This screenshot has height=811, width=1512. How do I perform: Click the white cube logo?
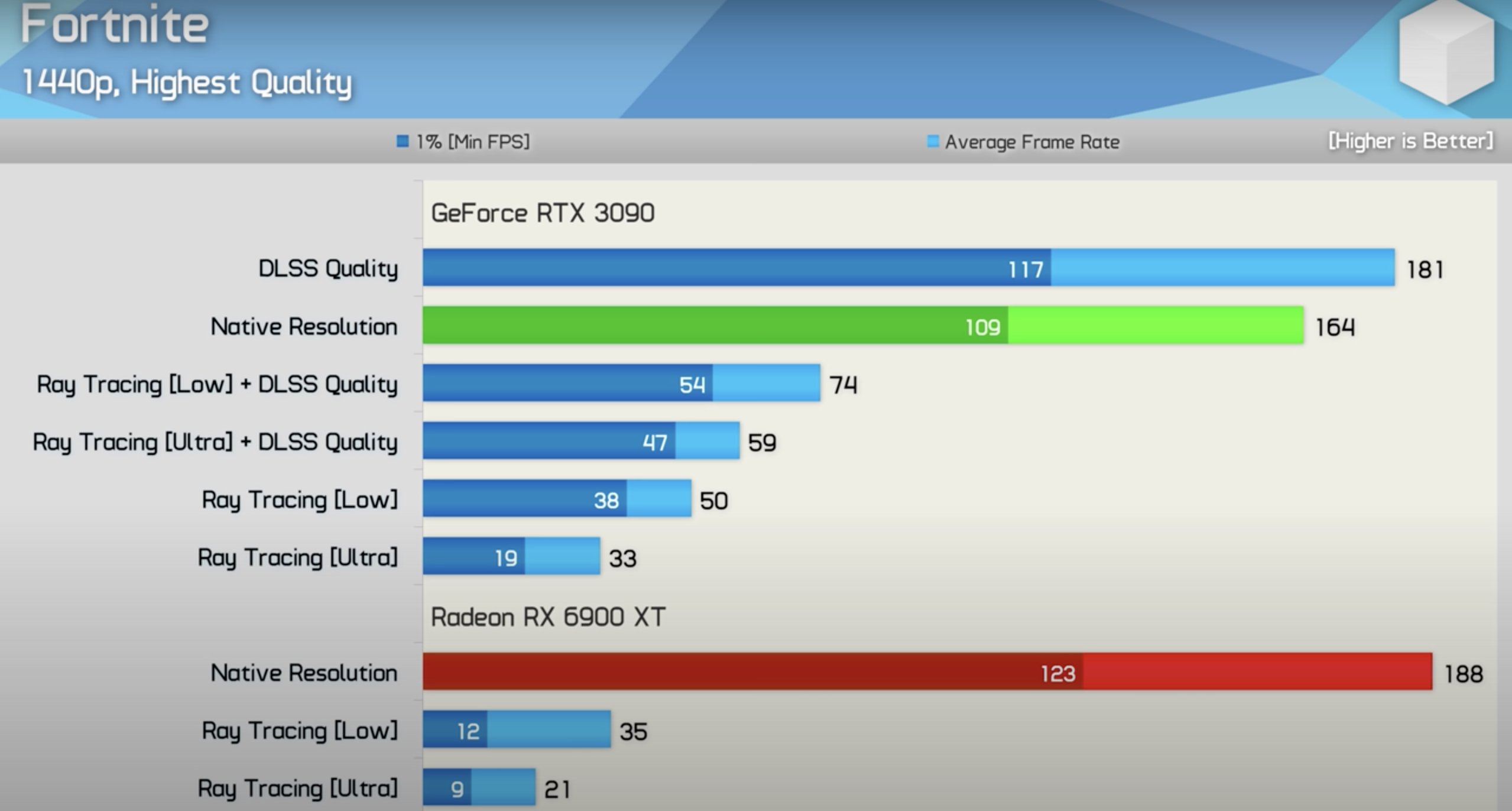click(x=1446, y=52)
